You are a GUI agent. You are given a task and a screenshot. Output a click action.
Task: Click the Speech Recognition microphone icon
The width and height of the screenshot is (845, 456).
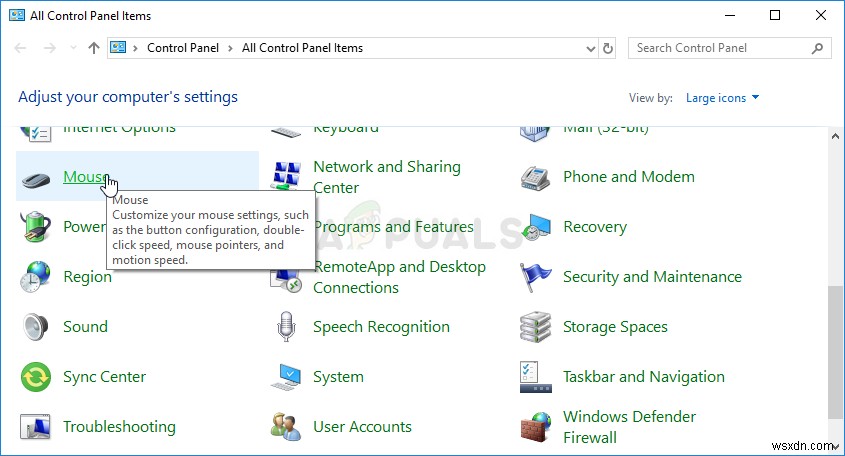tap(287, 327)
